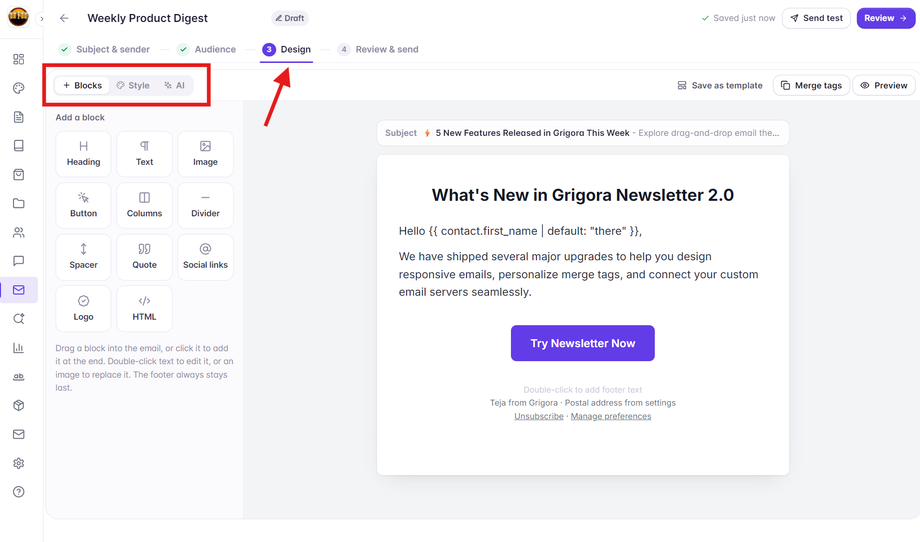Open the cube package icon in sidebar
This screenshot has height=542, width=920.
[x=19, y=405]
